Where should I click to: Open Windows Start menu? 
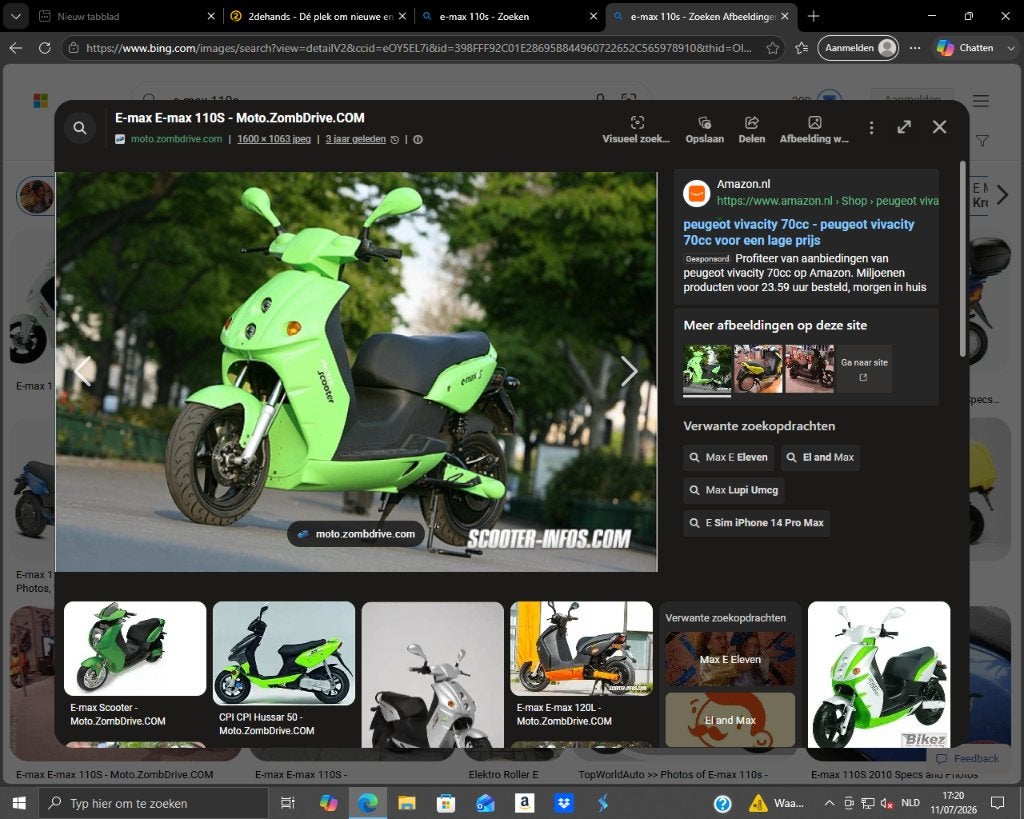[19, 803]
